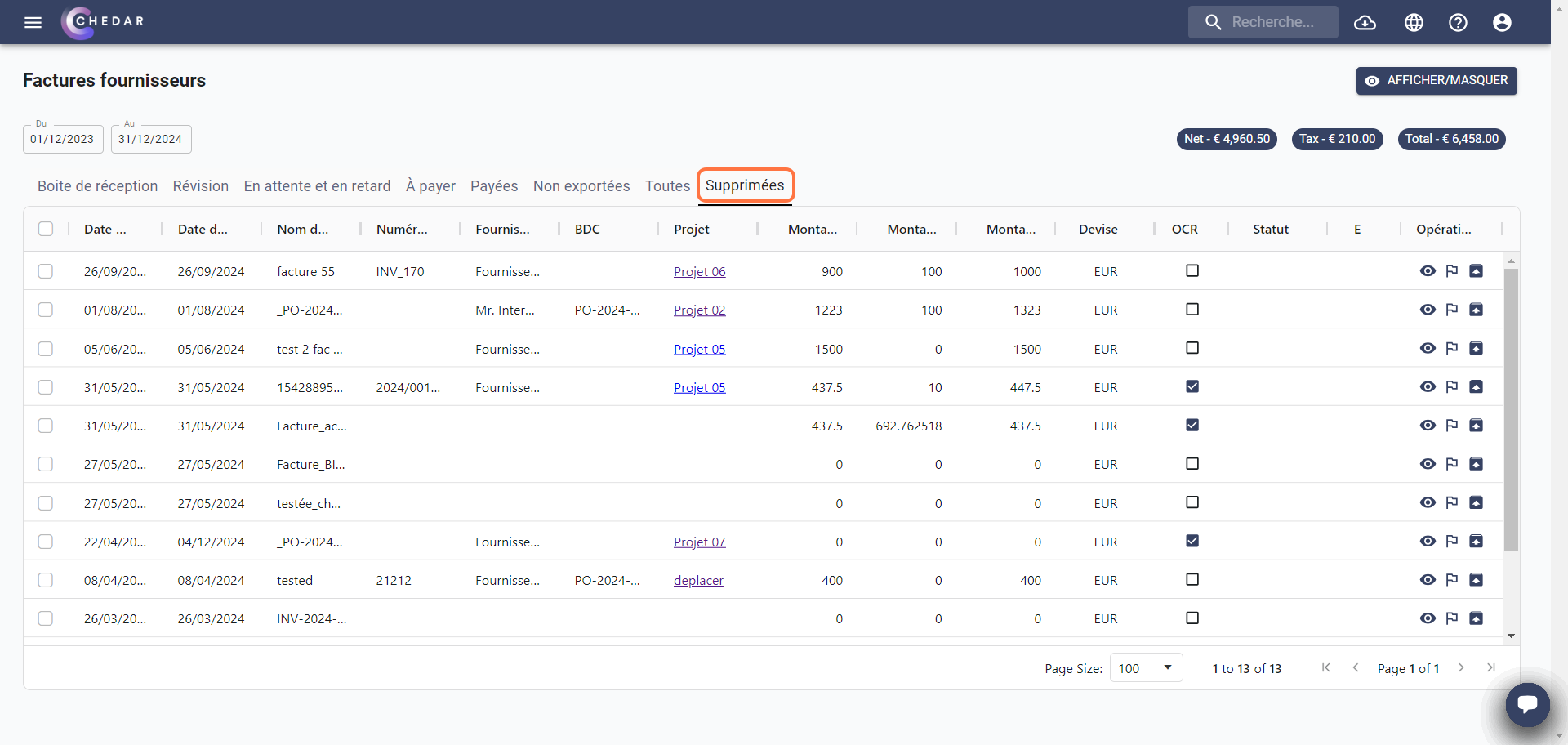Select row checkbox for 01/08/2024 invoice
This screenshot has height=745, width=1568.
point(46,310)
